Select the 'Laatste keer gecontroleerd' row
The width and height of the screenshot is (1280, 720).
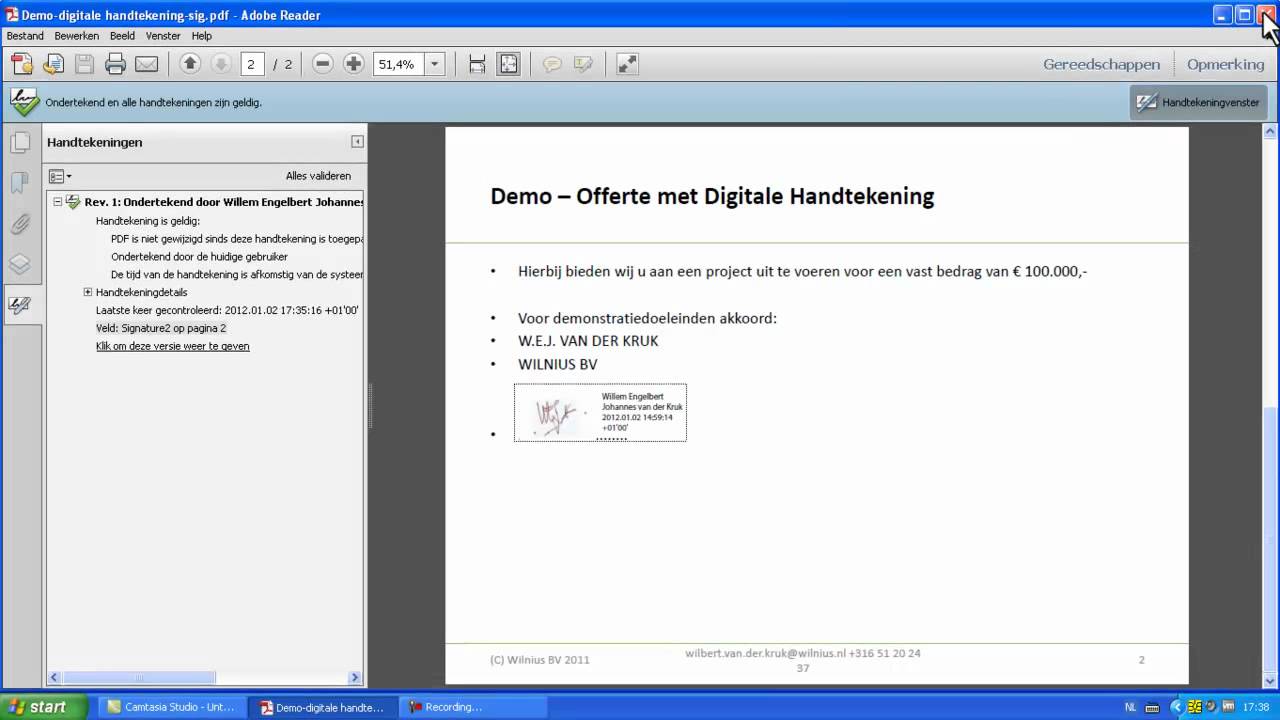(x=227, y=310)
